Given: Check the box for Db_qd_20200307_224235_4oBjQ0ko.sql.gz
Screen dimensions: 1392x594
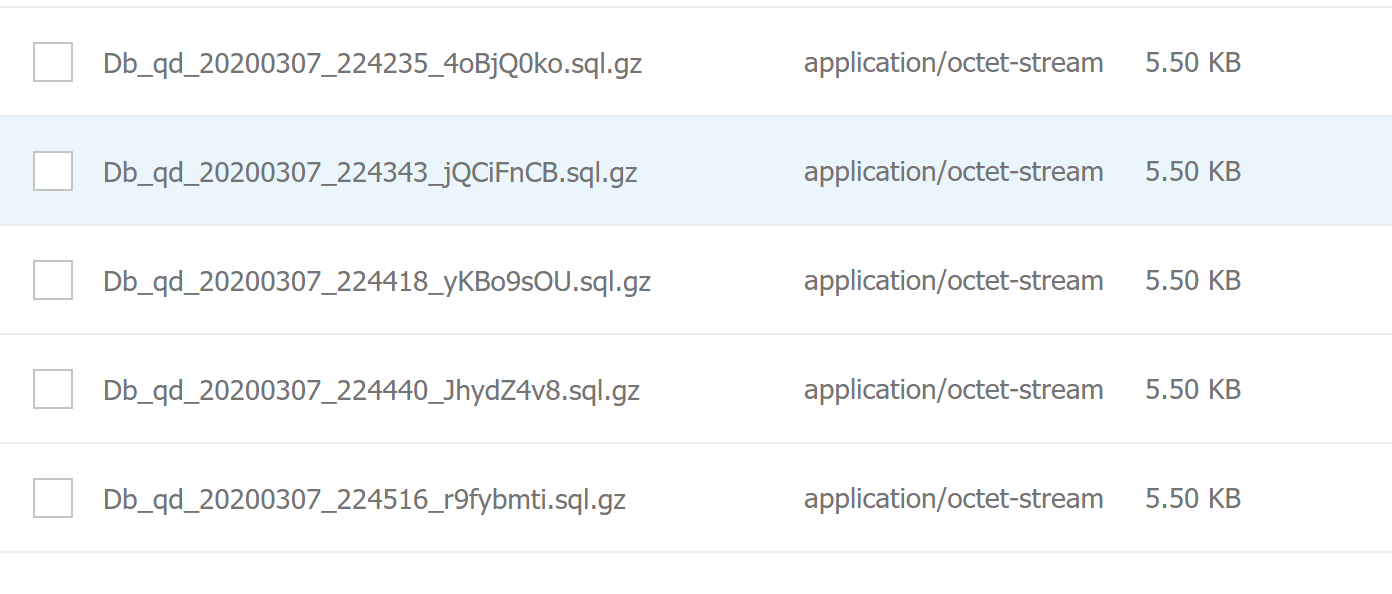Looking at the screenshot, I should pyautogui.click(x=53, y=62).
